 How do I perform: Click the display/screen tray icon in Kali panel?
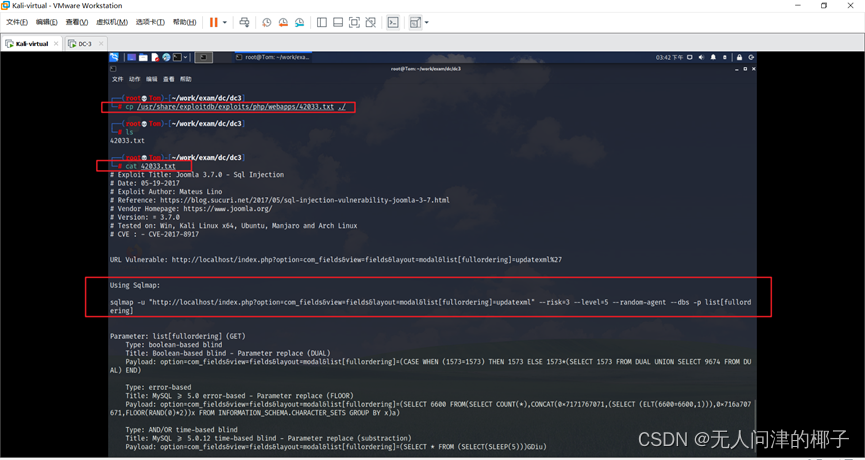(x=692, y=57)
